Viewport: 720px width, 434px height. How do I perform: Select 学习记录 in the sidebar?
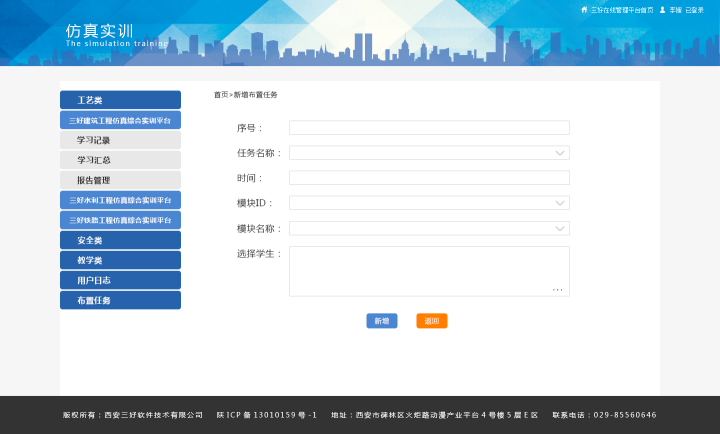(120, 140)
